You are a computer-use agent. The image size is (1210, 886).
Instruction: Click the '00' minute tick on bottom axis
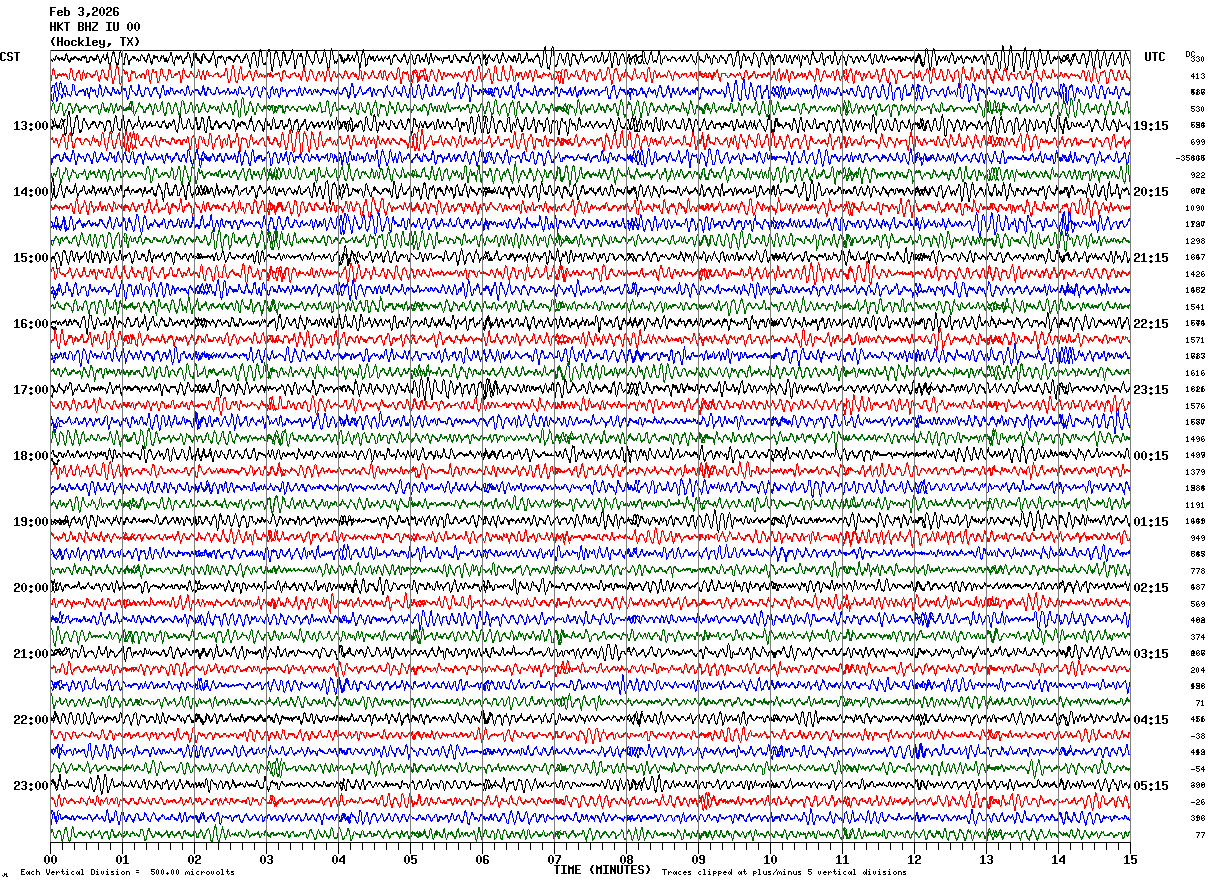50,859
